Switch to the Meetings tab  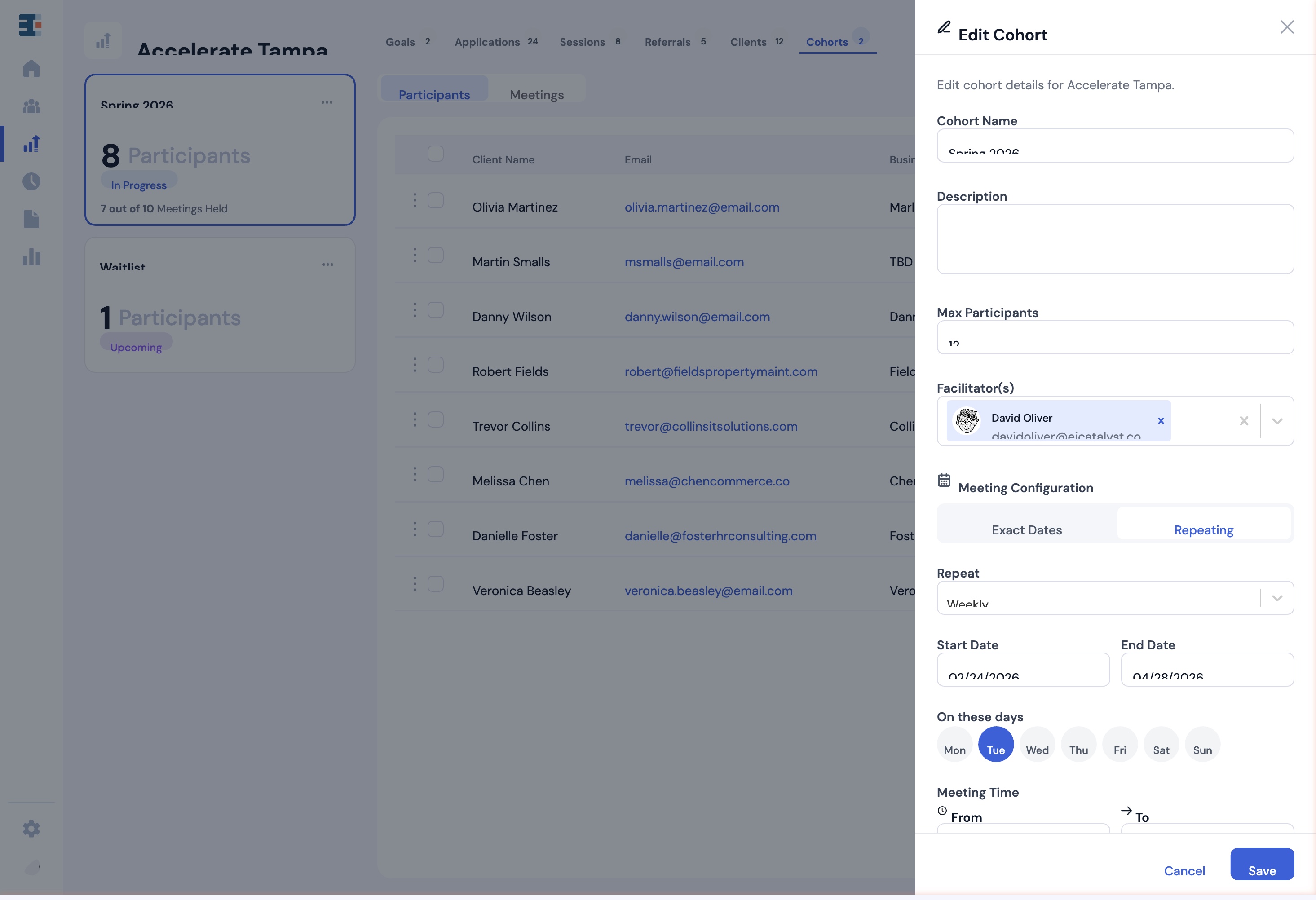tap(536, 94)
